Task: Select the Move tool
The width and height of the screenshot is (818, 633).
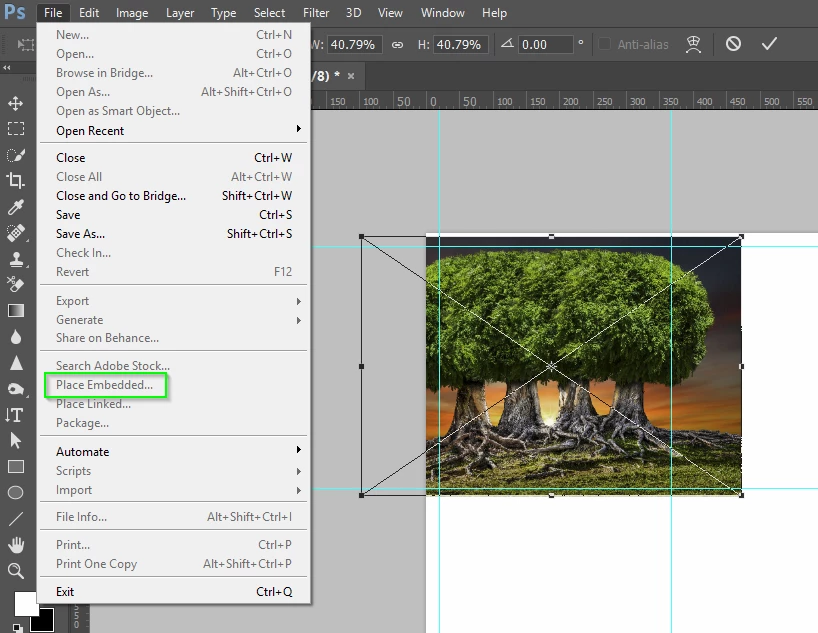Action: [15, 103]
